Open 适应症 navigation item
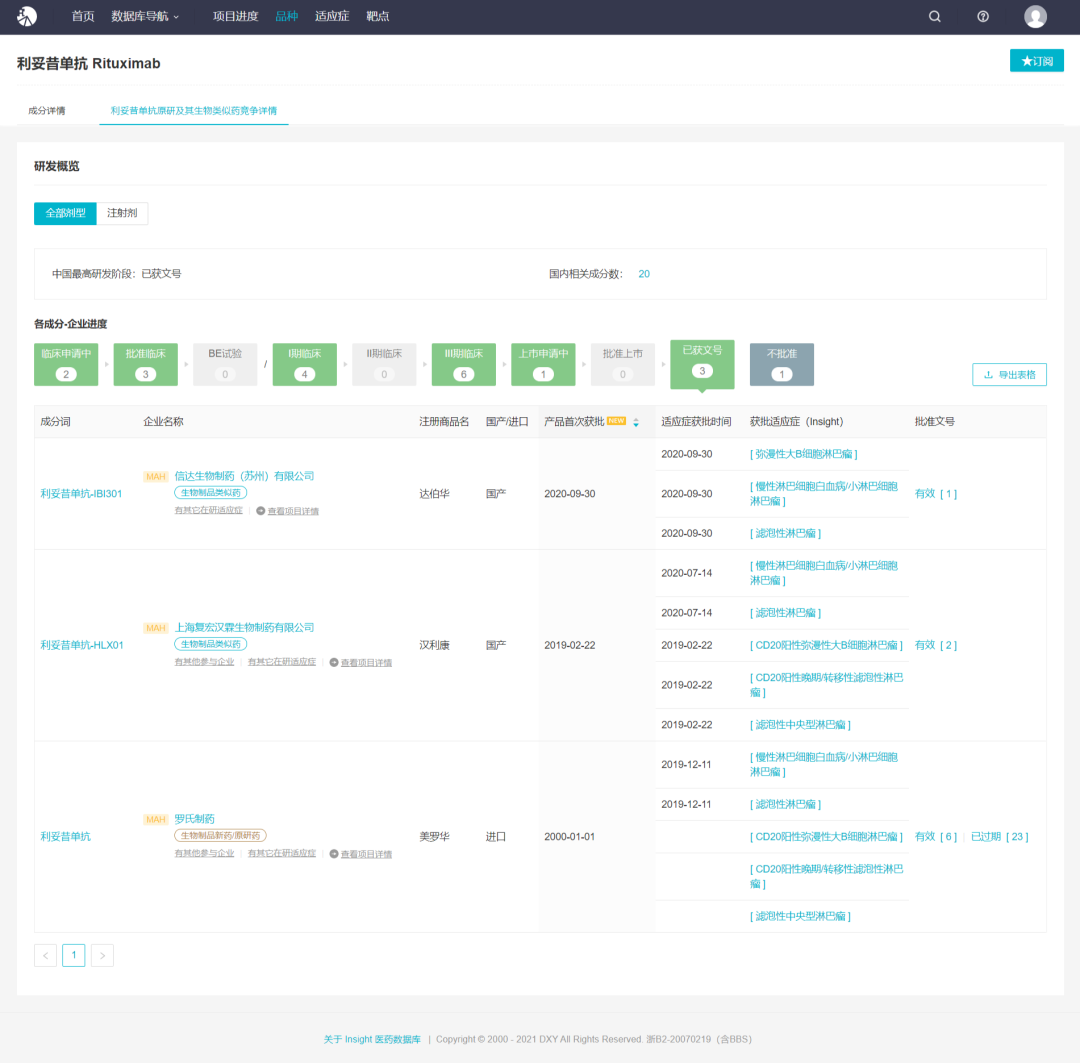The width and height of the screenshot is (1080, 1063). coord(332,17)
